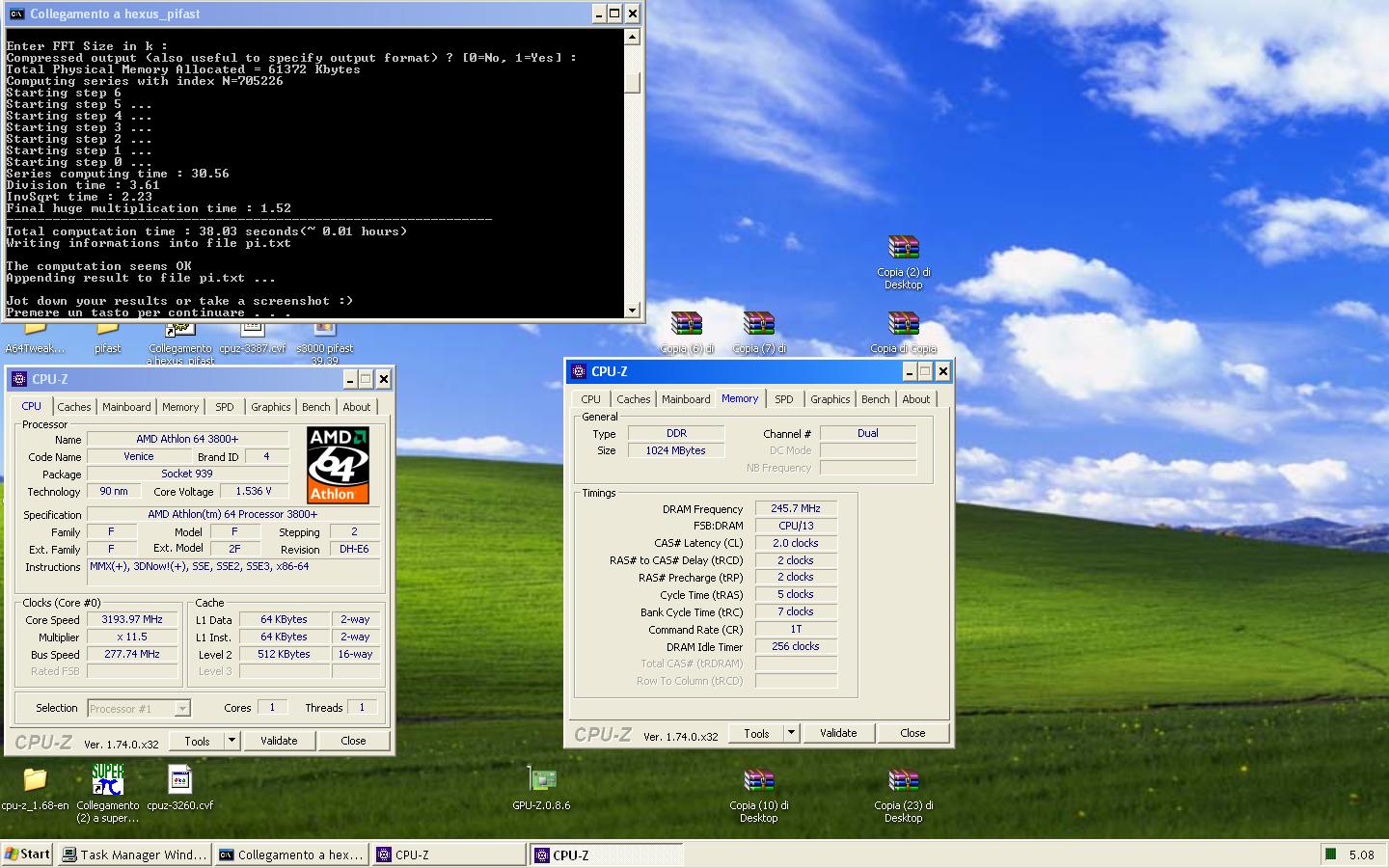The image size is (1389, 868).
Task: Click Close button in CPU-Z memory window
Action: [912, 733]
